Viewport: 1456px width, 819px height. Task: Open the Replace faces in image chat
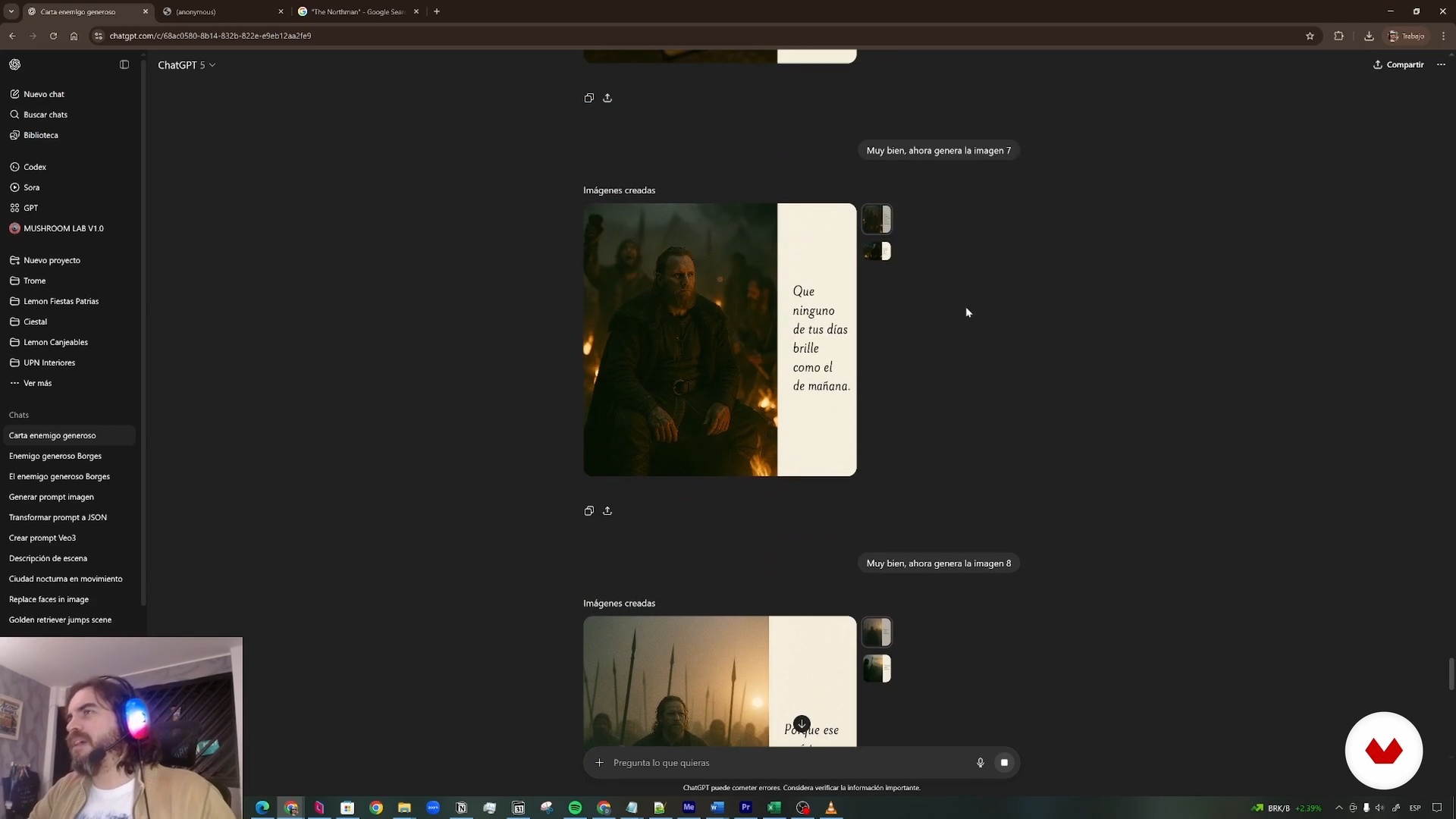point(49,599)
